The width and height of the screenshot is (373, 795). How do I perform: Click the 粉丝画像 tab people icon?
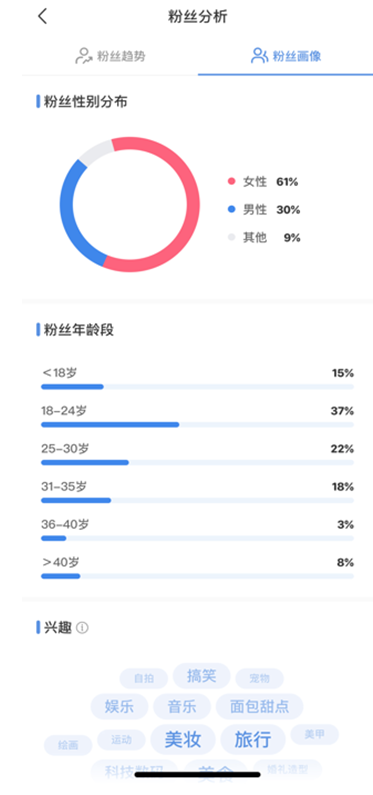259,56
